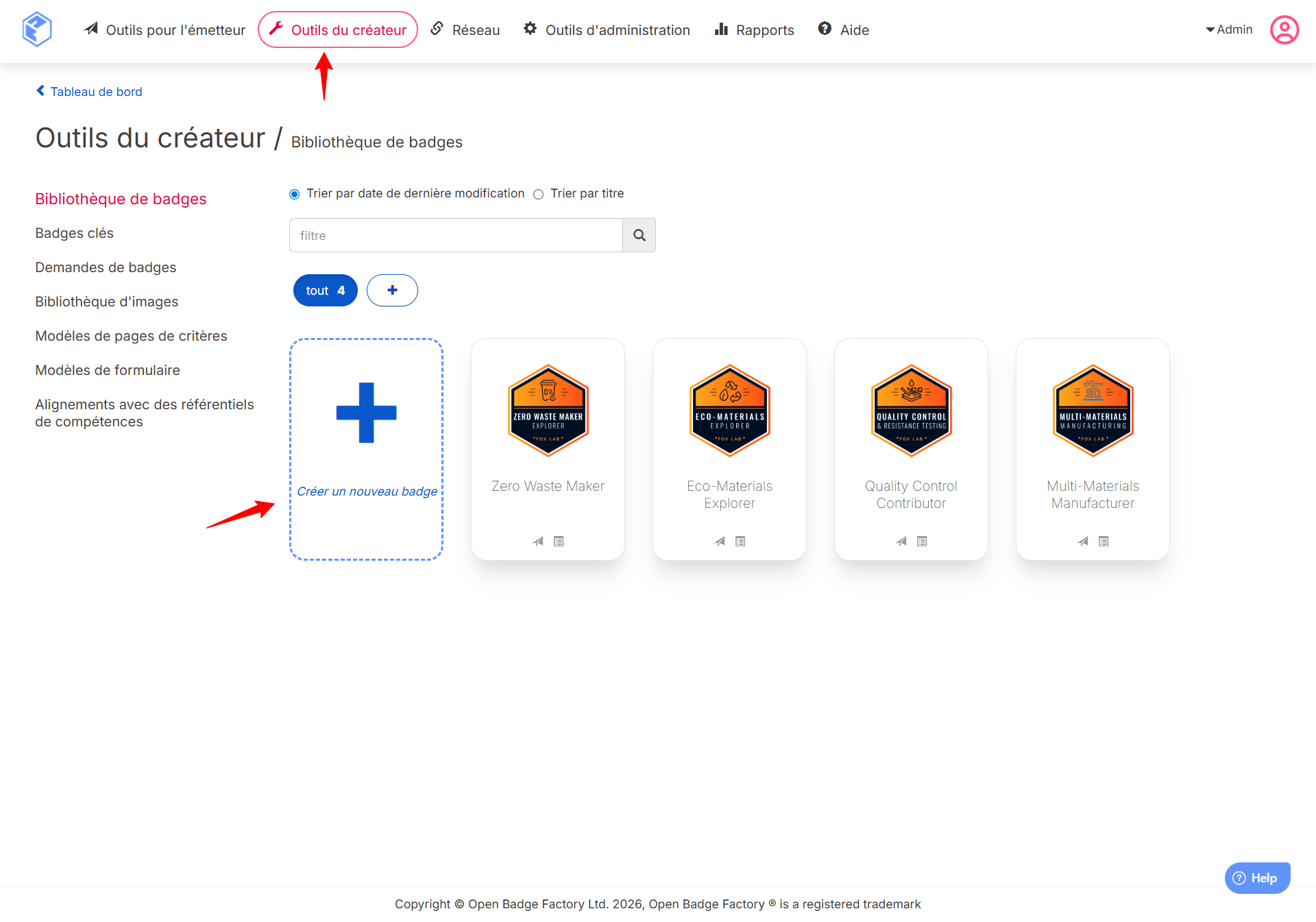This screenshot has height=922, width=1316.
Task: Click the big blue plus to create badge
Action: pyautogui.click(x=366, y=413)
